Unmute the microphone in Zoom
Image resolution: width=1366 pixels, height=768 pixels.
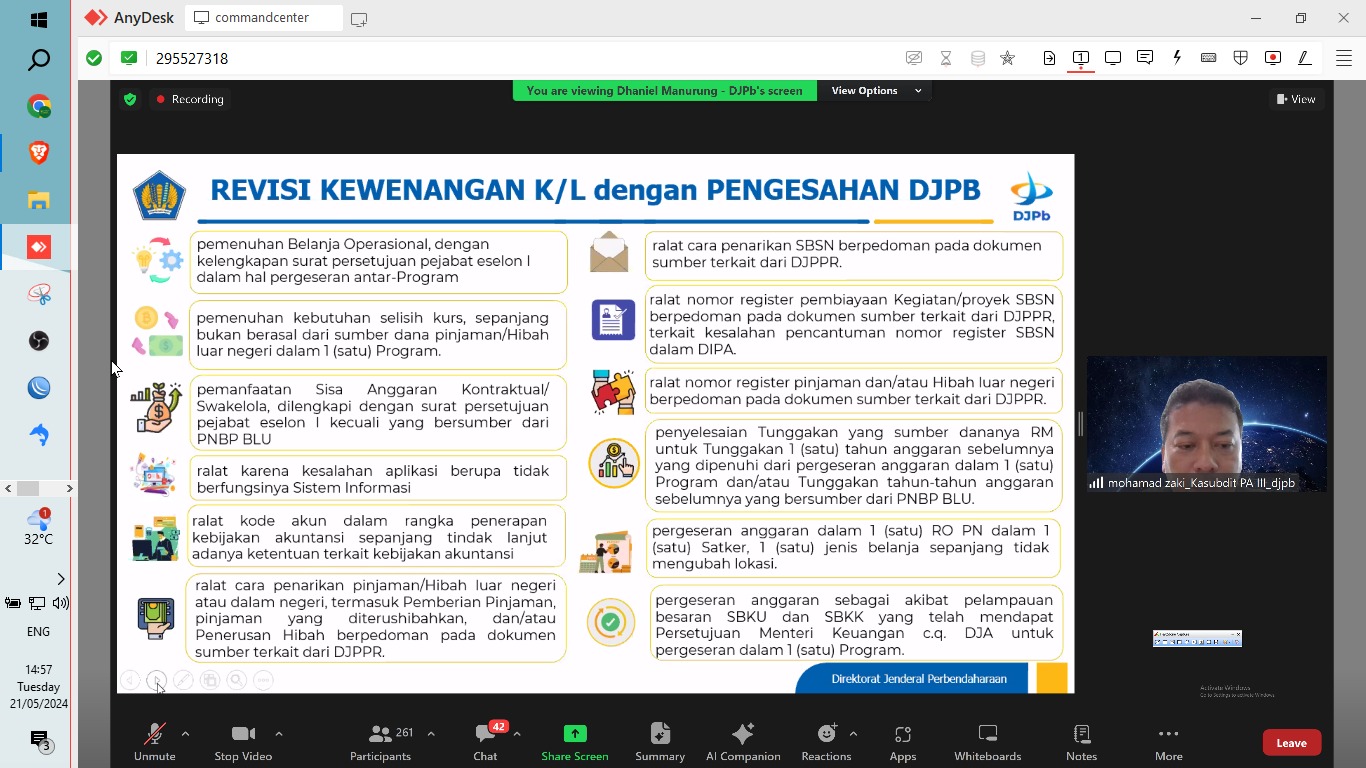(x=154, y=741)
